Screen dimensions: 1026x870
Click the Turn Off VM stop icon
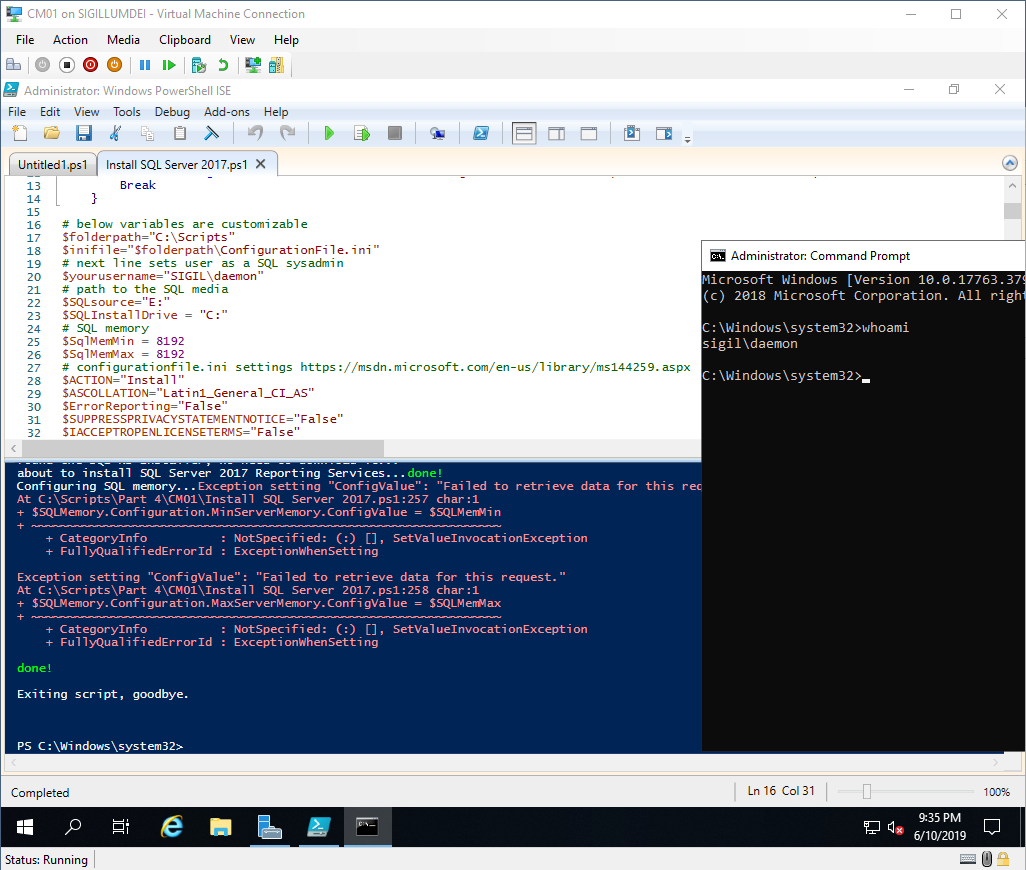click(67, 65)
